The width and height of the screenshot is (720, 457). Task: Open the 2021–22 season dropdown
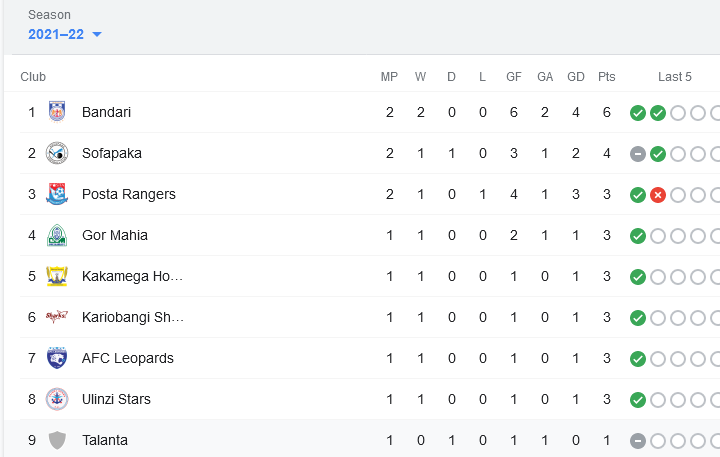(x=65, y=34)
